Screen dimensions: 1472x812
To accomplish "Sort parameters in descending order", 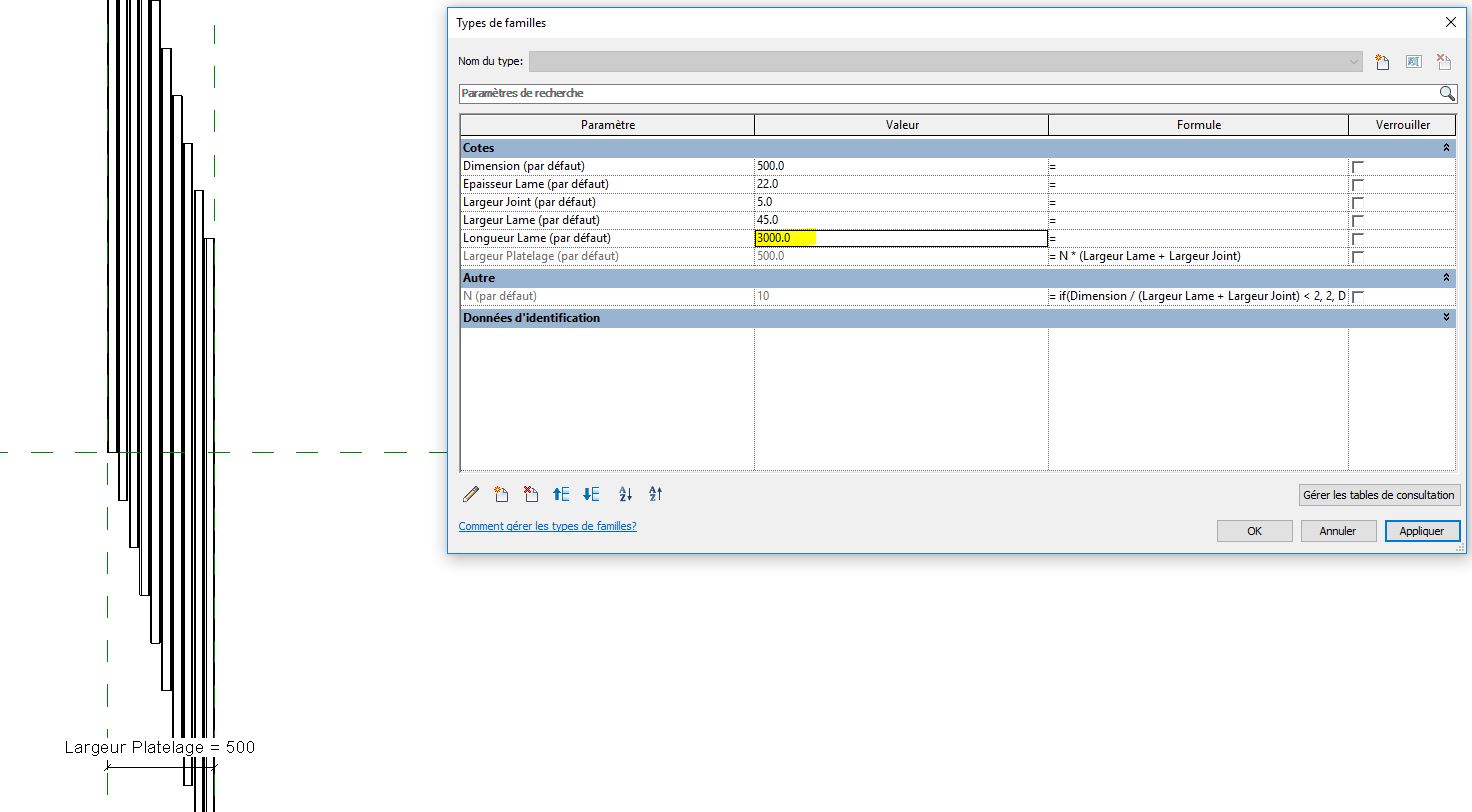I will click(x=656, y=494).
